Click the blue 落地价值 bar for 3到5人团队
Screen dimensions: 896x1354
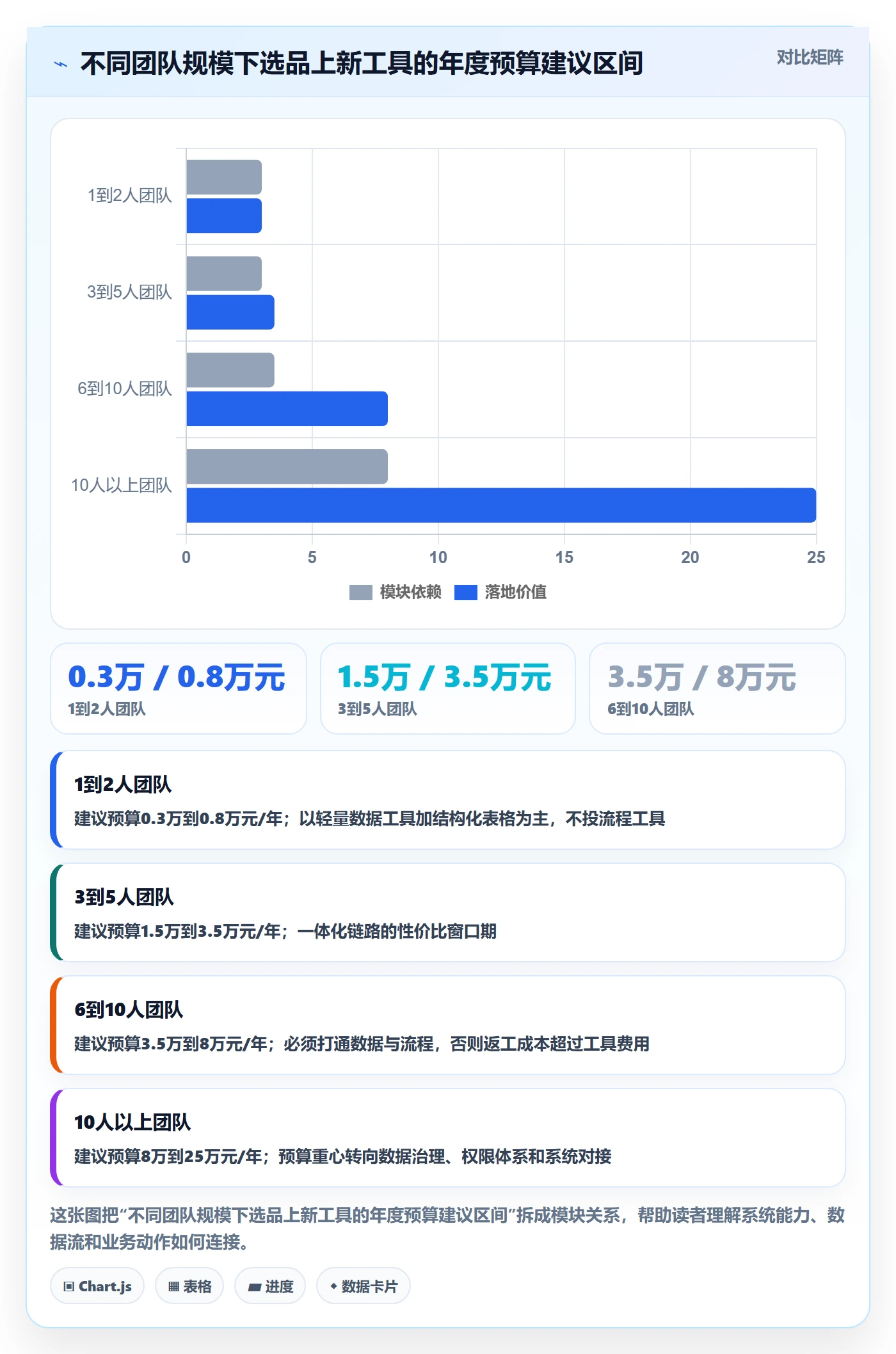230,312
